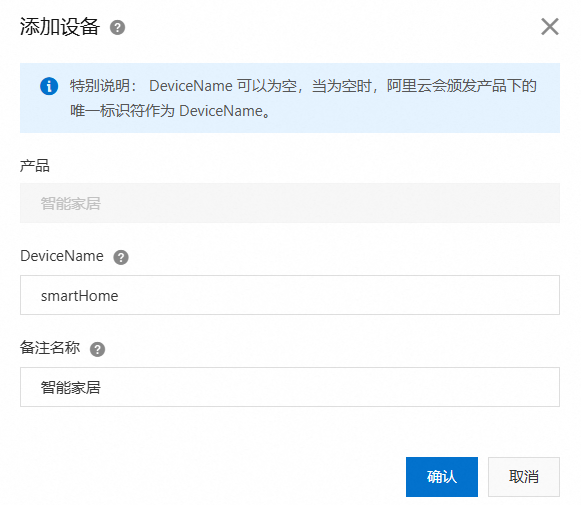Click the 备注名称 field label

pyautogui.click(x=50, y=348)
